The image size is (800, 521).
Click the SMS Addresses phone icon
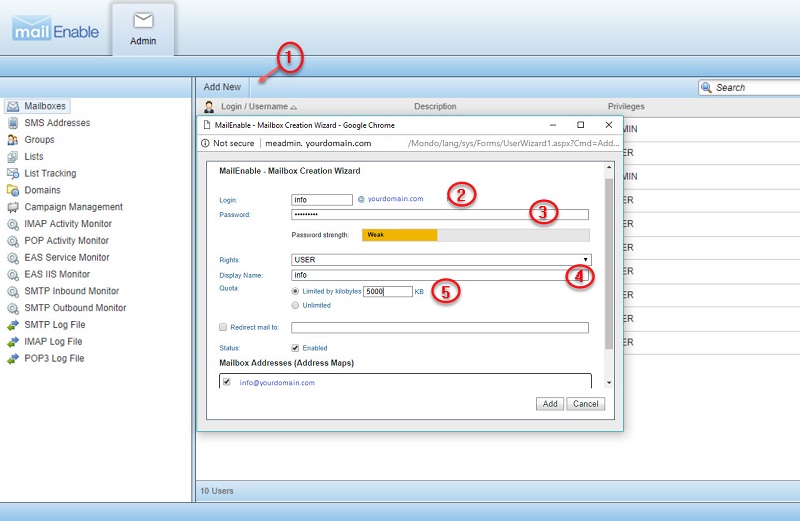tap(13, 123)
